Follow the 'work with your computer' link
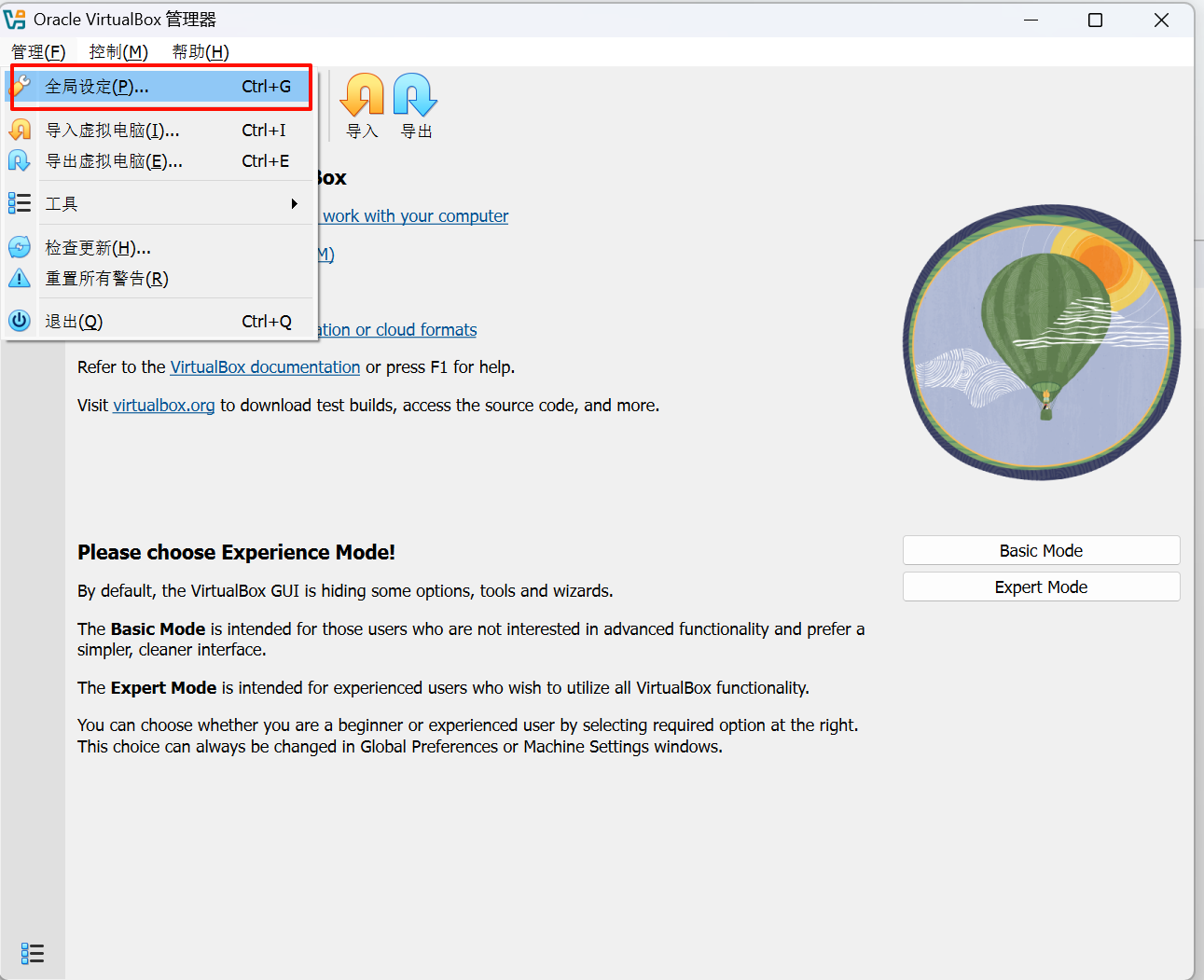Screen dimensions: 1204x980 (x=415, y=216)
